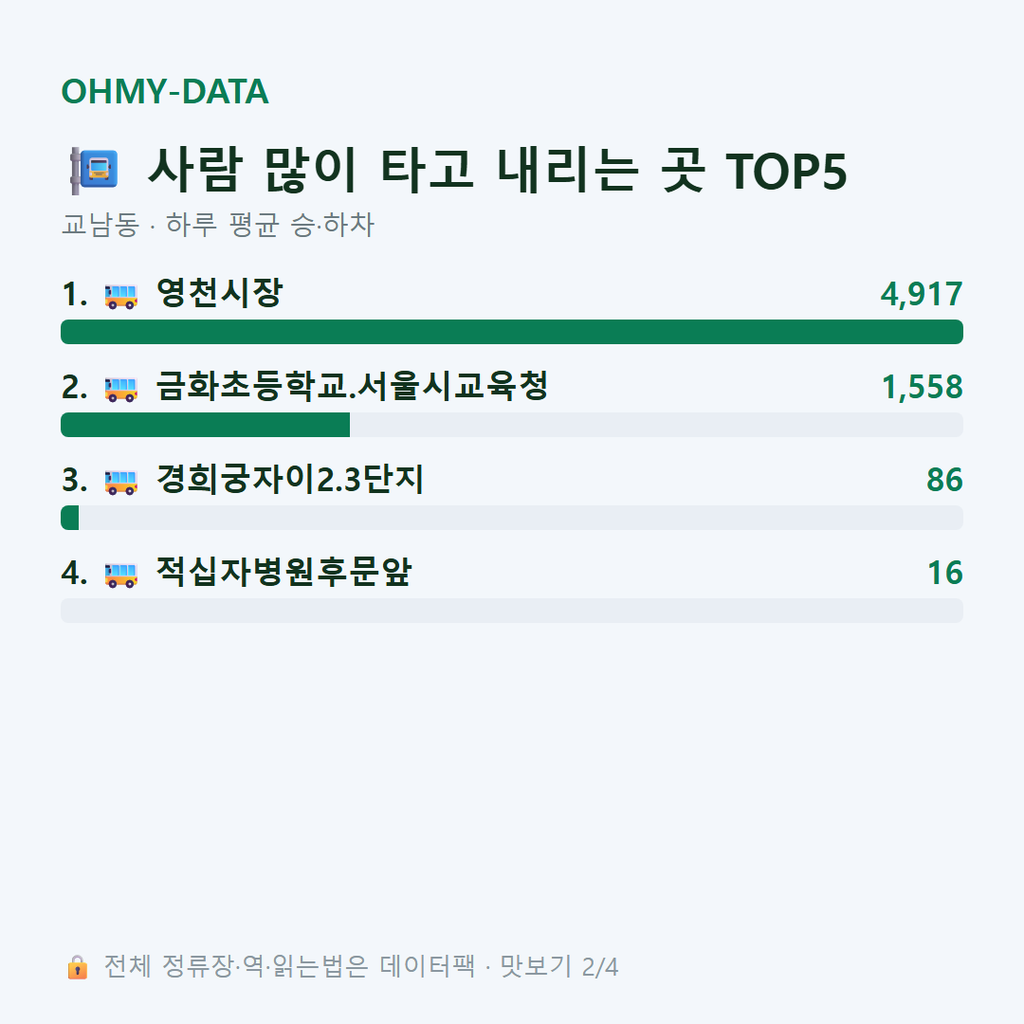Click the bus icon beside 적십자병원후문앞
The height and width of the screenshot is (1024, 1024).
point(121,574)
